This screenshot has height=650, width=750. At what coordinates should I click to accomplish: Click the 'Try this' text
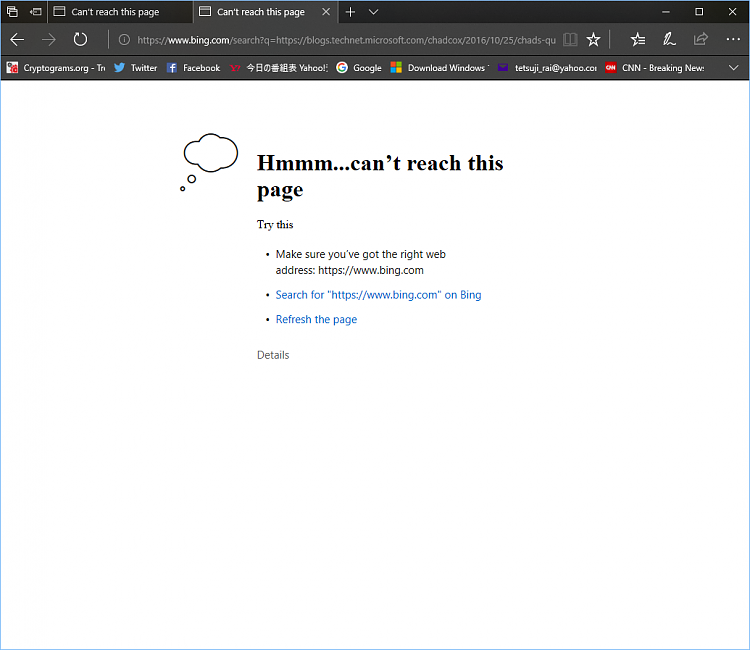275,224
